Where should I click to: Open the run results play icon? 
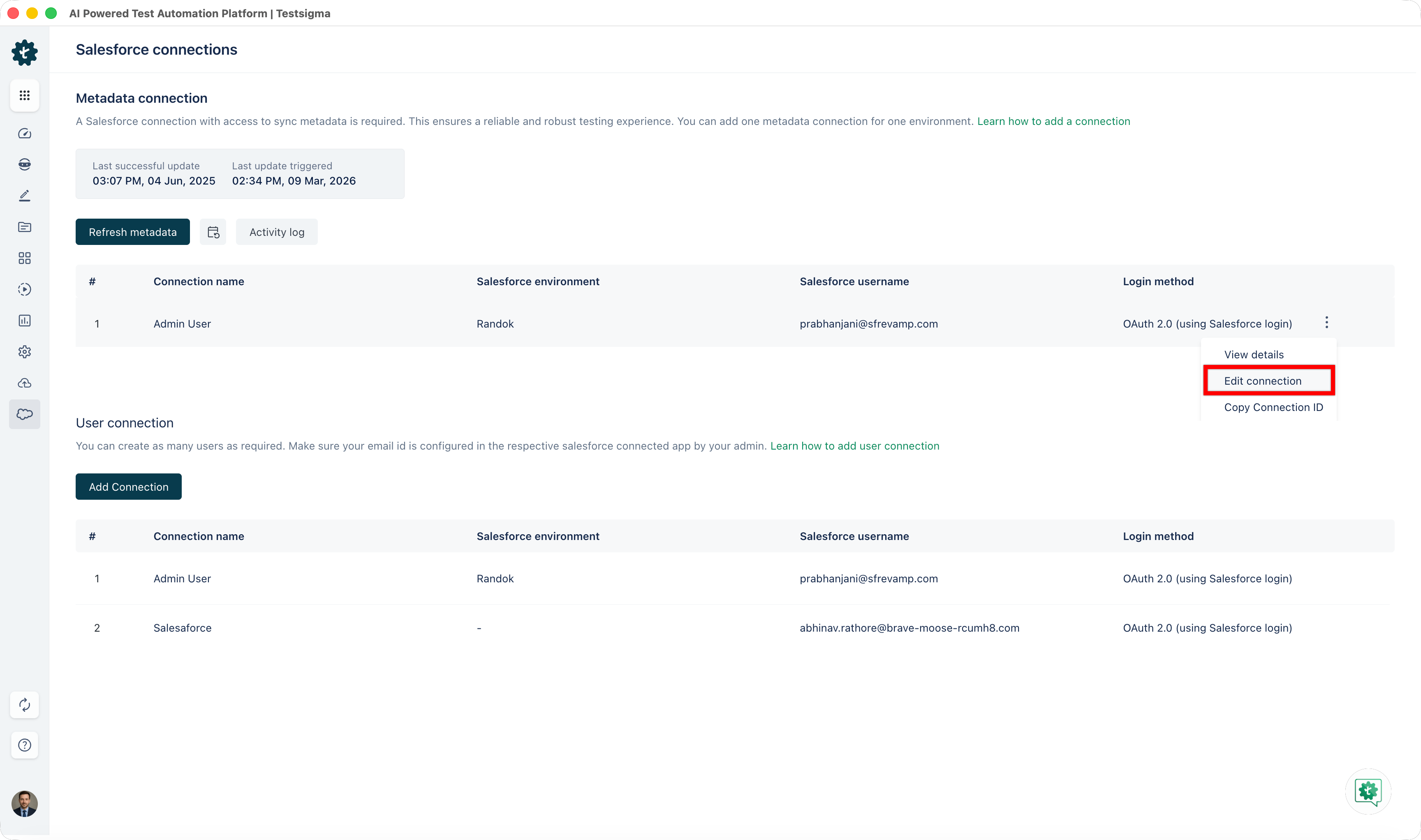coord(24,289)
